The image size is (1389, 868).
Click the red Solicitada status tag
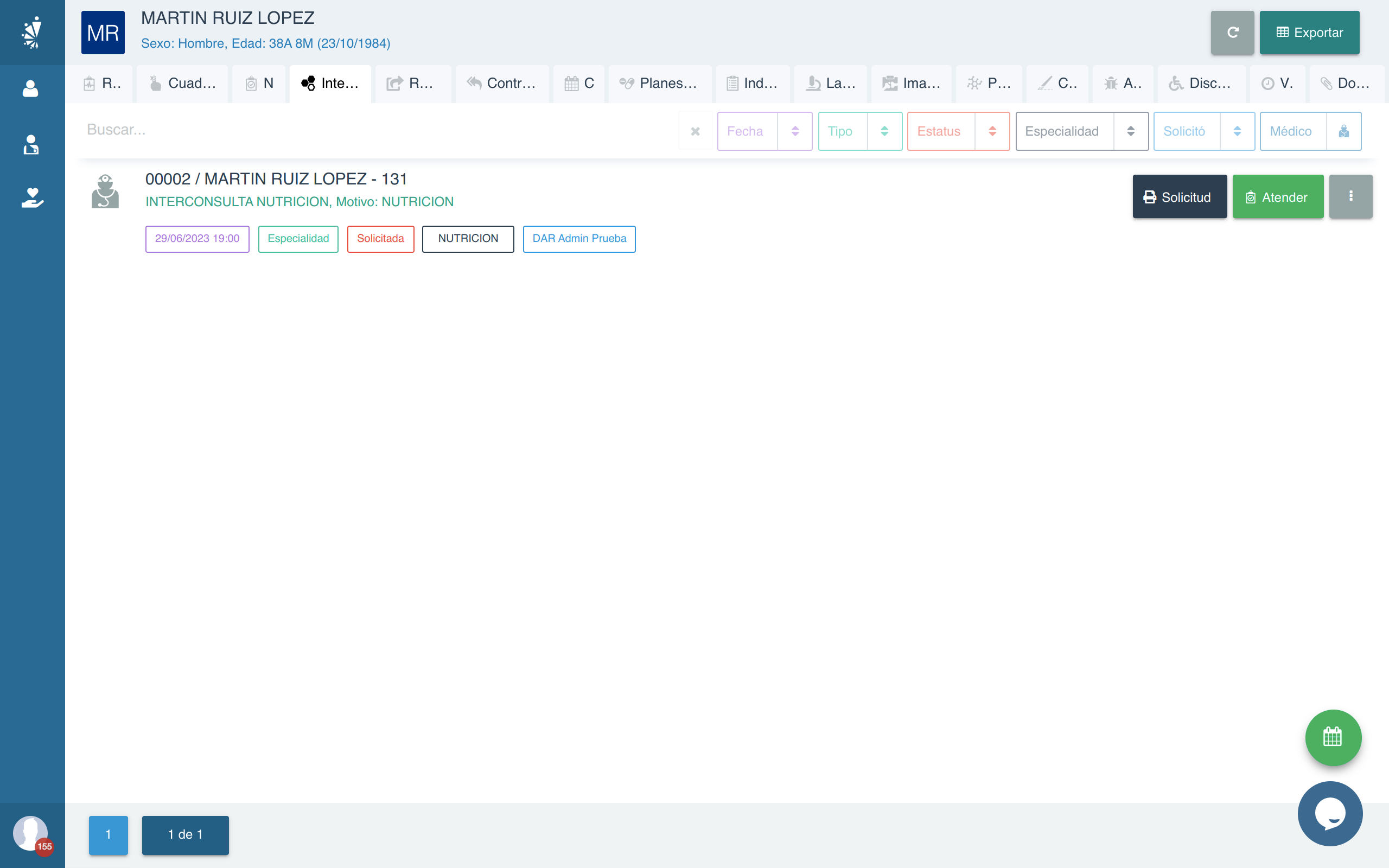point(380,239)
